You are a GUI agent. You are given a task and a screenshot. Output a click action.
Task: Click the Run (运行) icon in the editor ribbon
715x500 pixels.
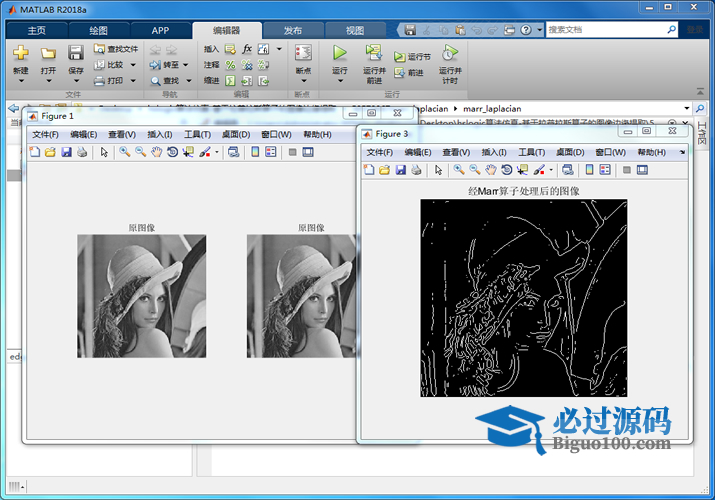340,52
